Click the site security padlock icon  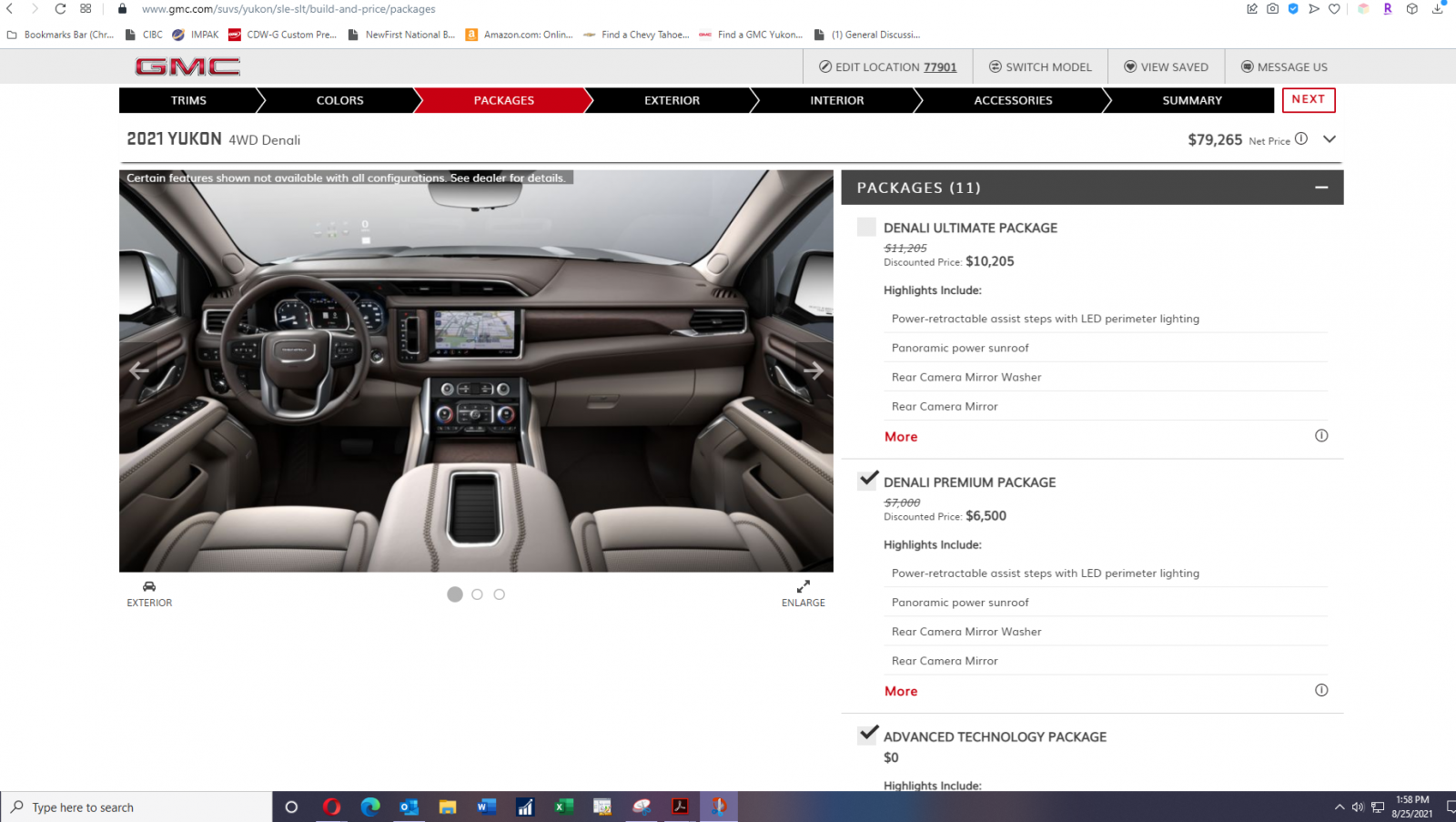click(122, 8)
